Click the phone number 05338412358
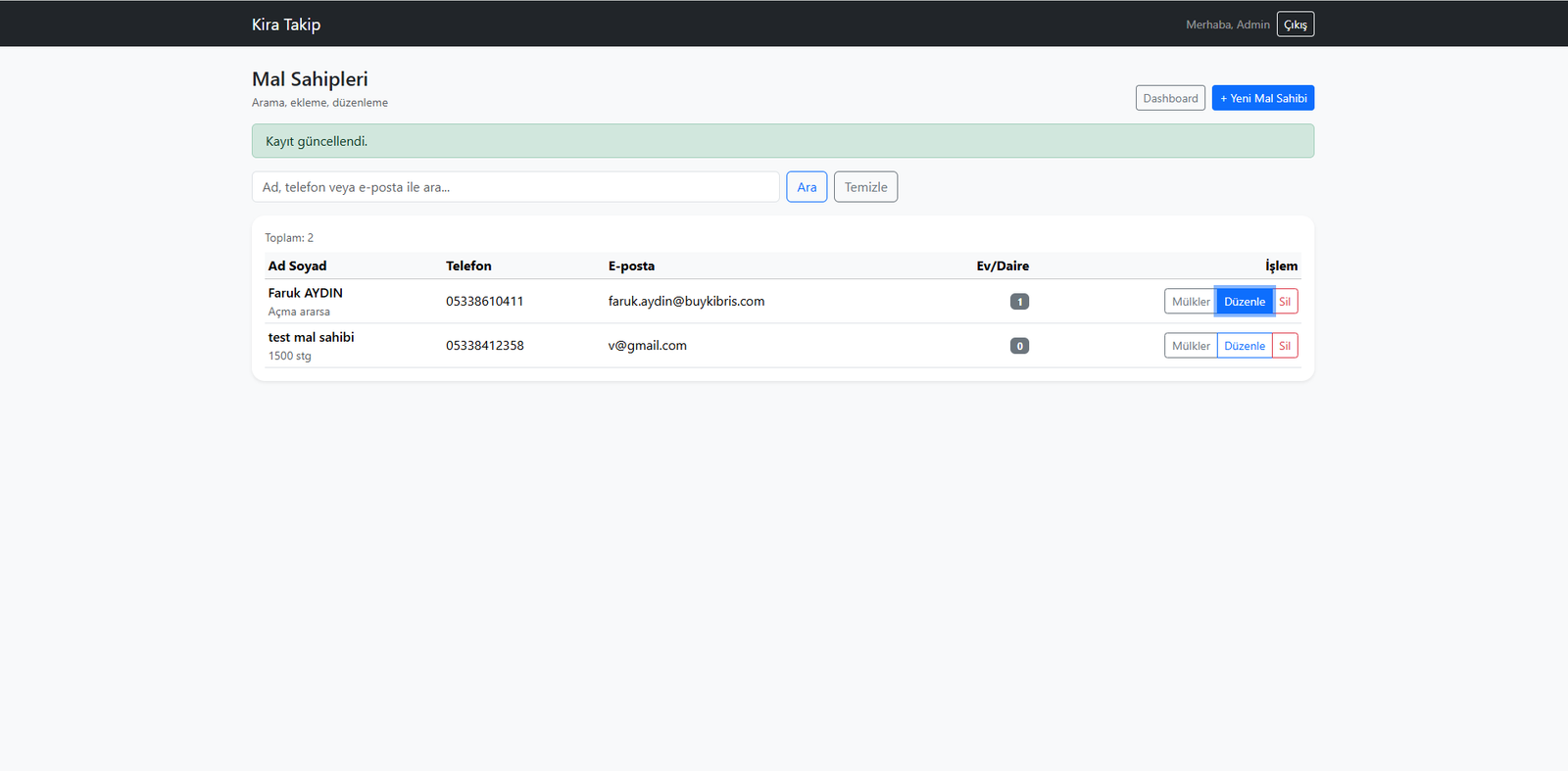 coord(484,346)
